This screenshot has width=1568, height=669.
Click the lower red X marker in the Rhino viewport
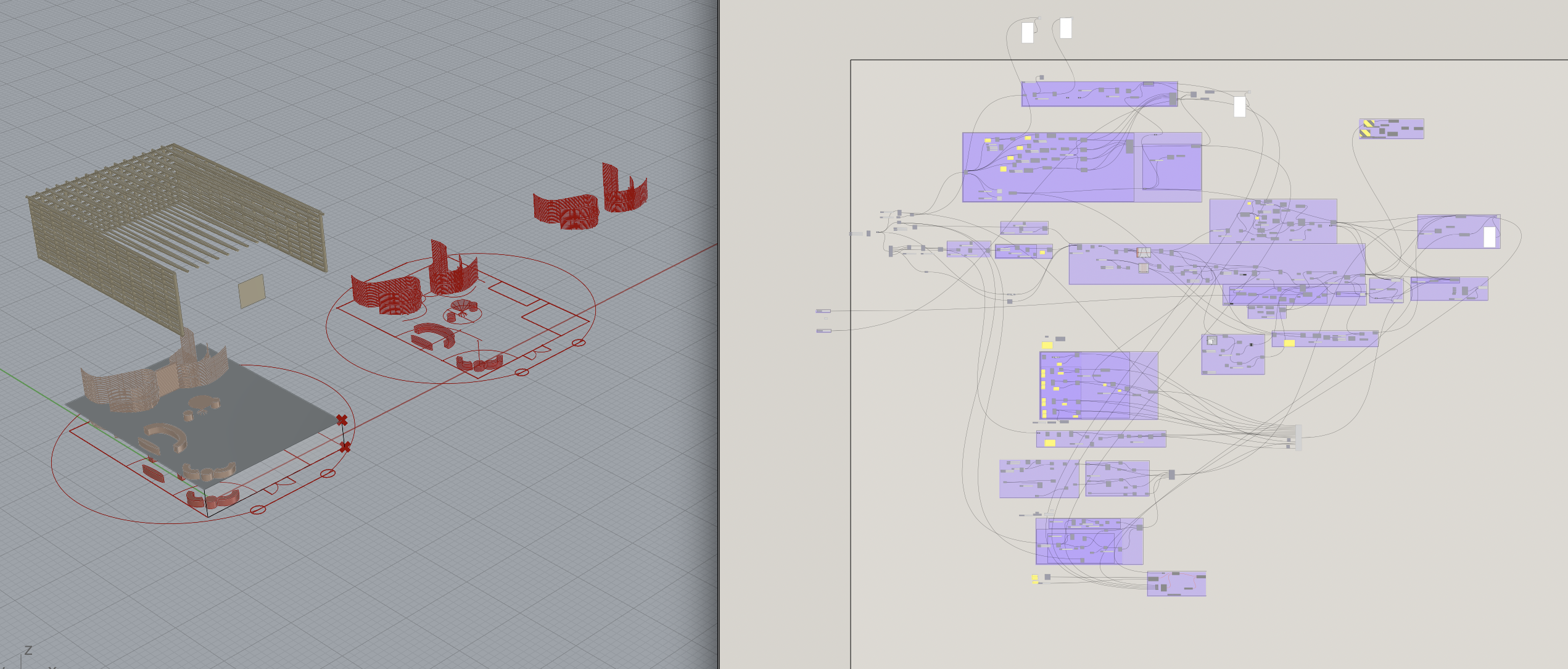tap(345, 447)
